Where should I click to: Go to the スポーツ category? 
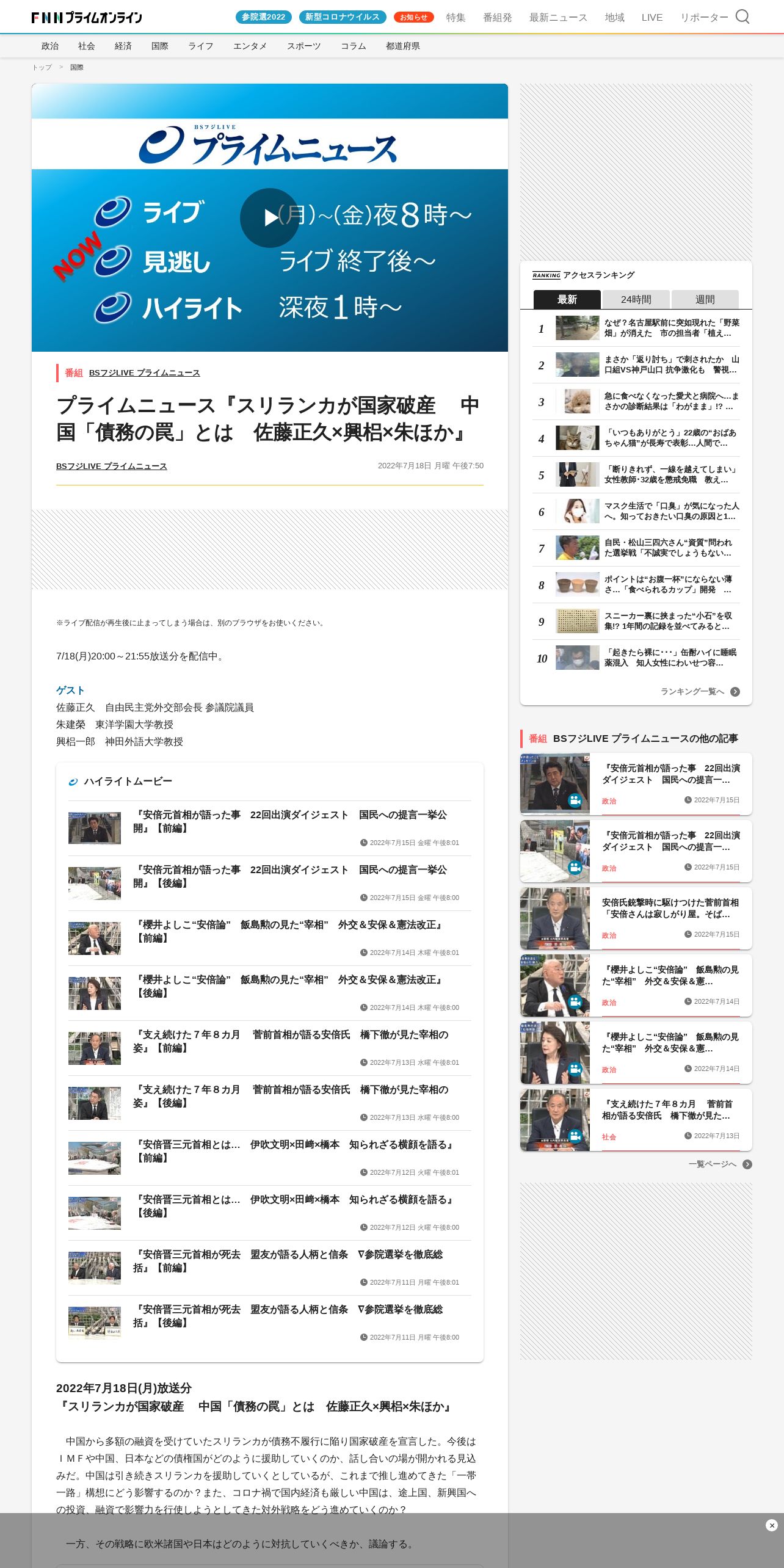pos(304,46)
